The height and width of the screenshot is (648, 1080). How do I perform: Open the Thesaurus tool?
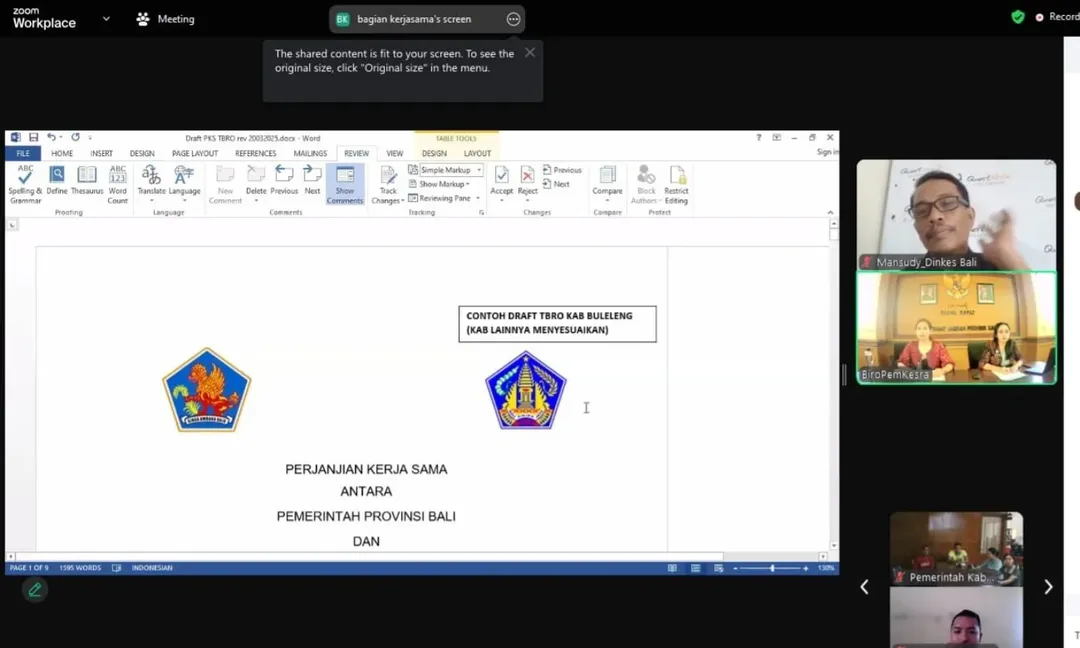(x=87, y=182)
